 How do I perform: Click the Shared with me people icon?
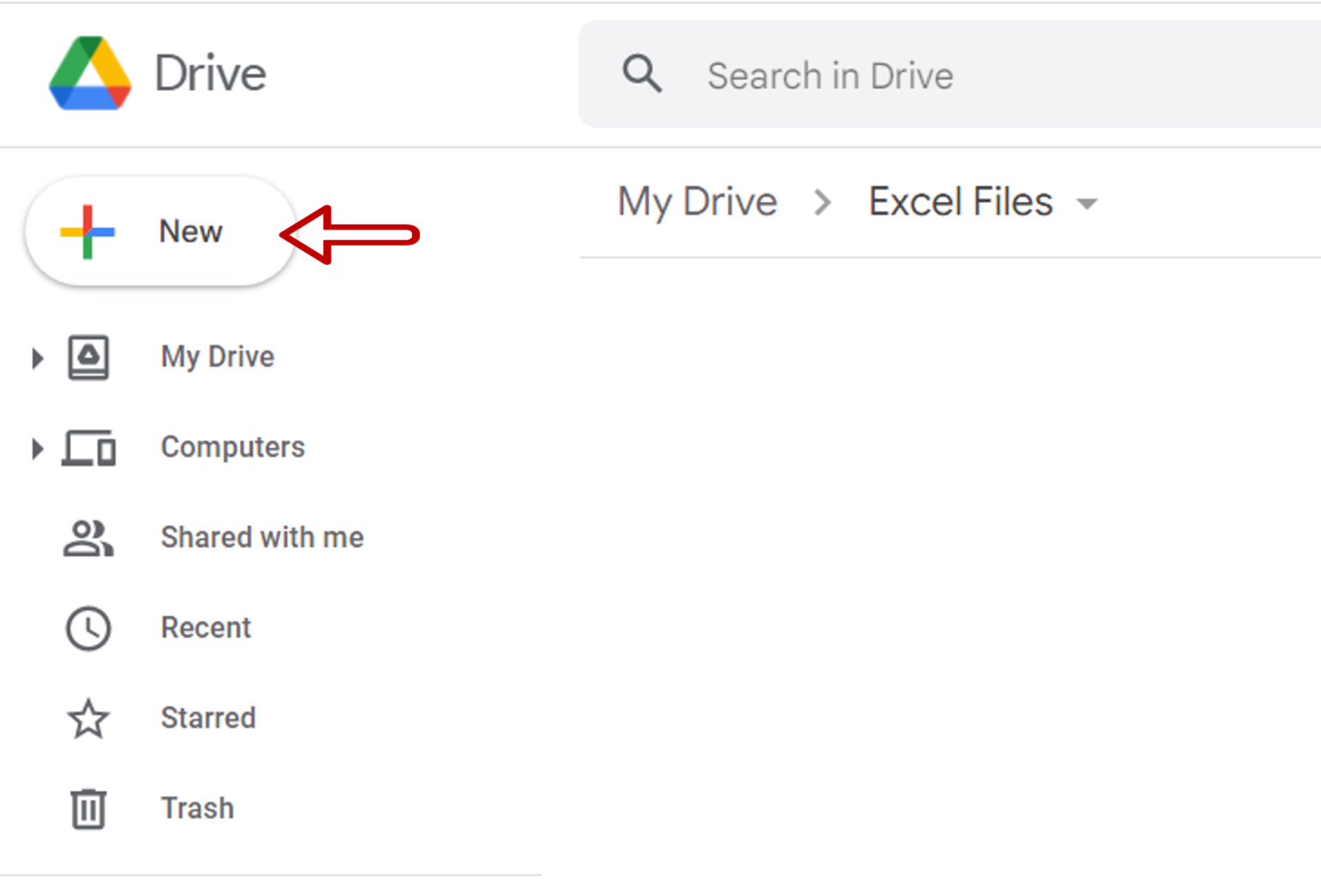pyautogui.click(x=87, y=537)
